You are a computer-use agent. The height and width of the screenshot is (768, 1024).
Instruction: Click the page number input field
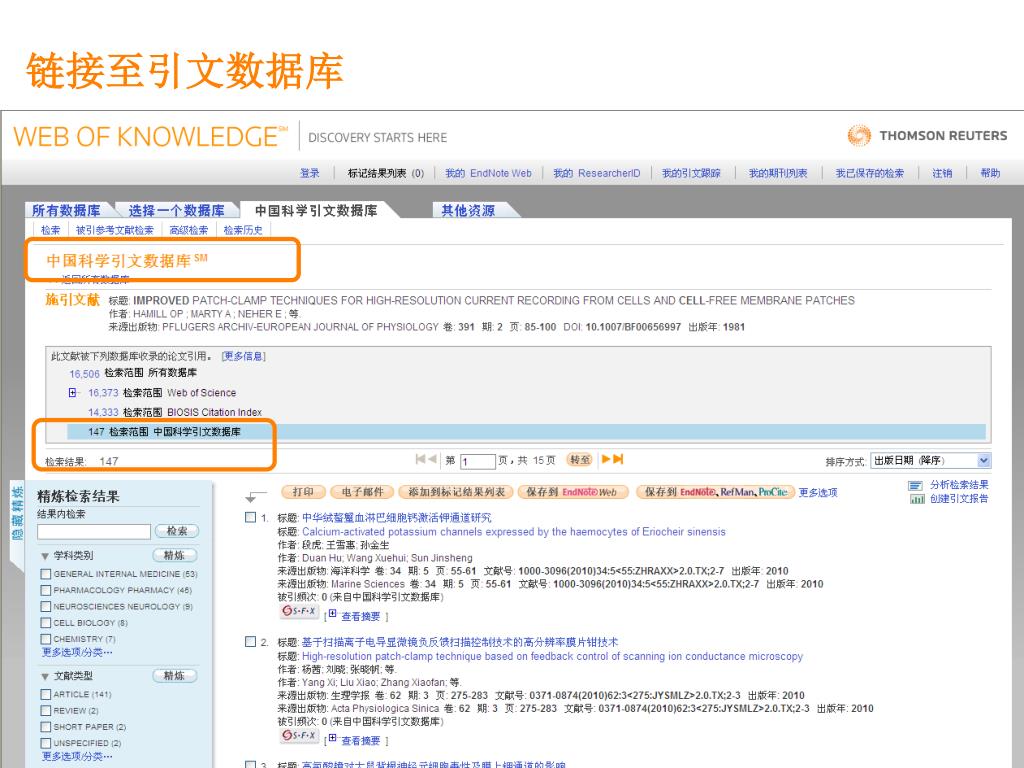[477, 461]
